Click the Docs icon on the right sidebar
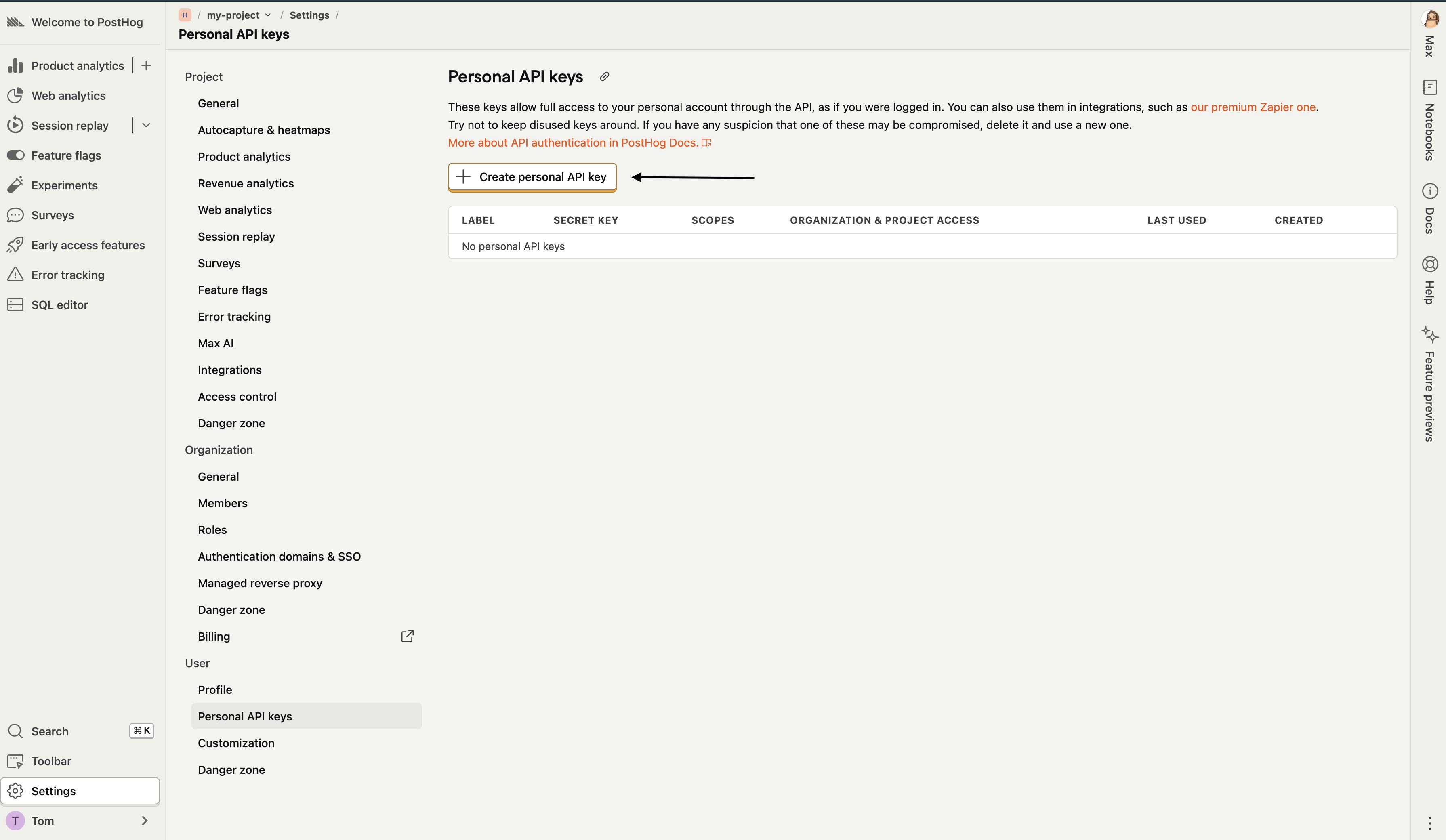Image resolution: width=1446 pixels, height=840 pixels. 1430,191
